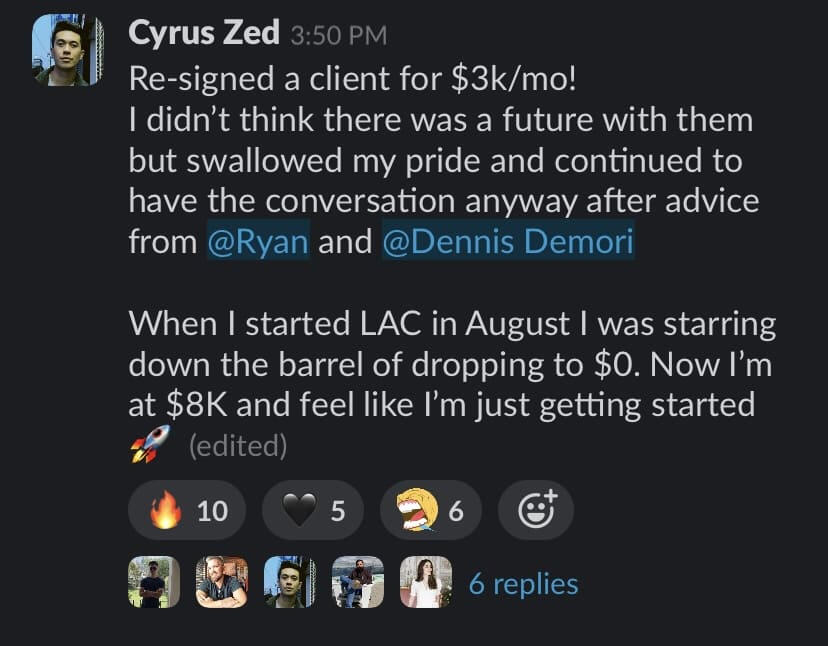Click the rocket emoji in message
828x646 pixels.
pos(150,445)
